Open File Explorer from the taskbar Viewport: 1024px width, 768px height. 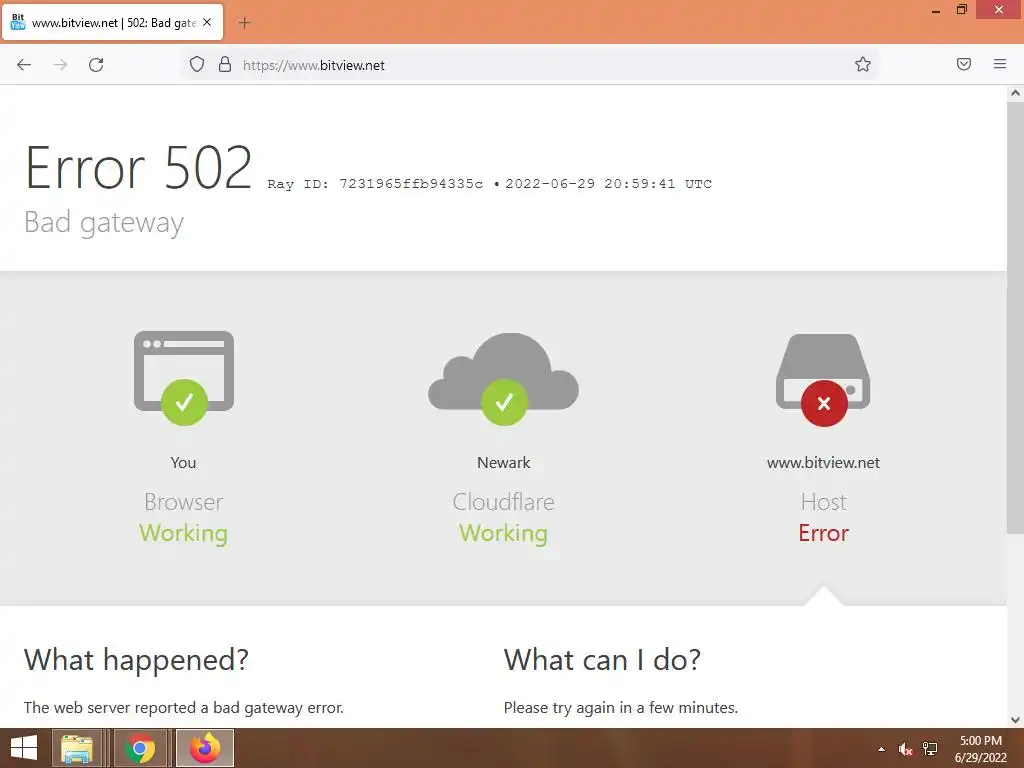pos(76,748)
